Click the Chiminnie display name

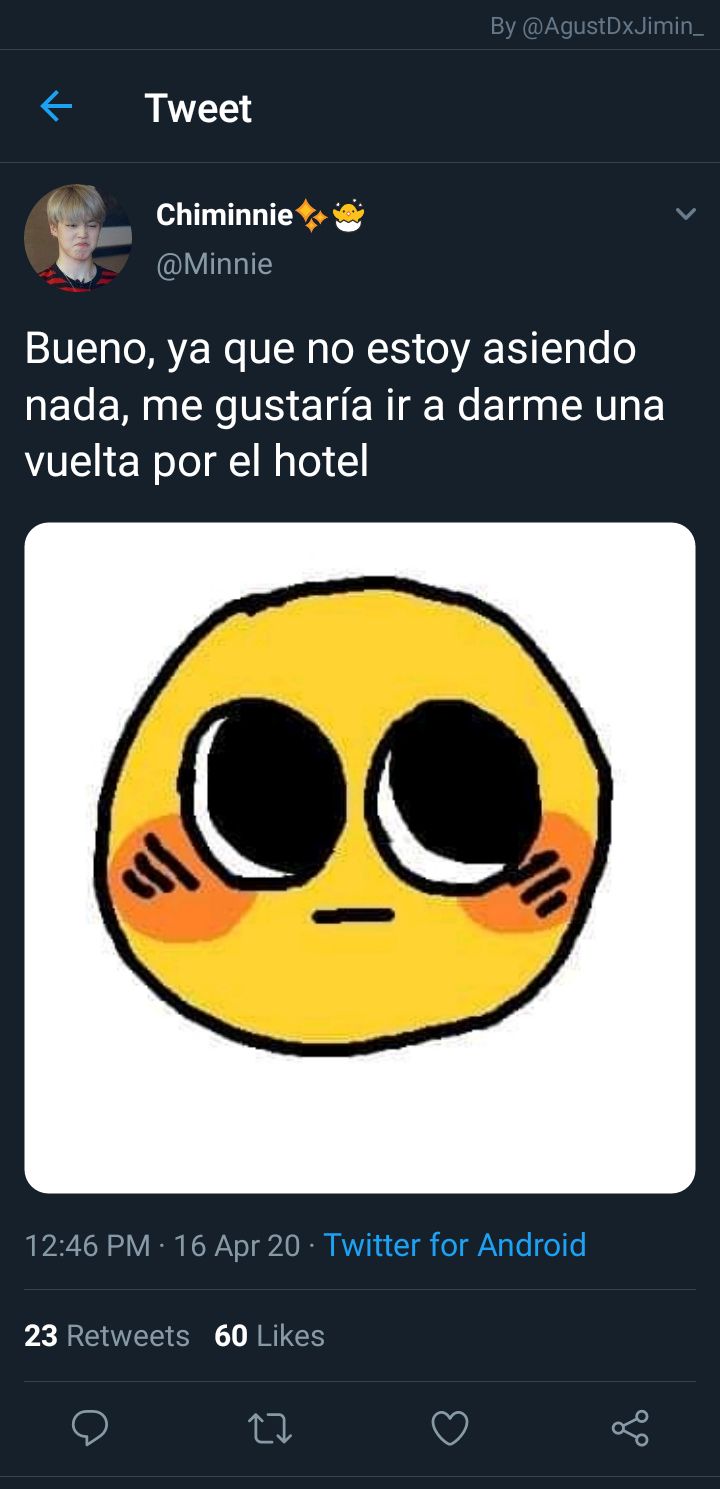tap(225, 214)
